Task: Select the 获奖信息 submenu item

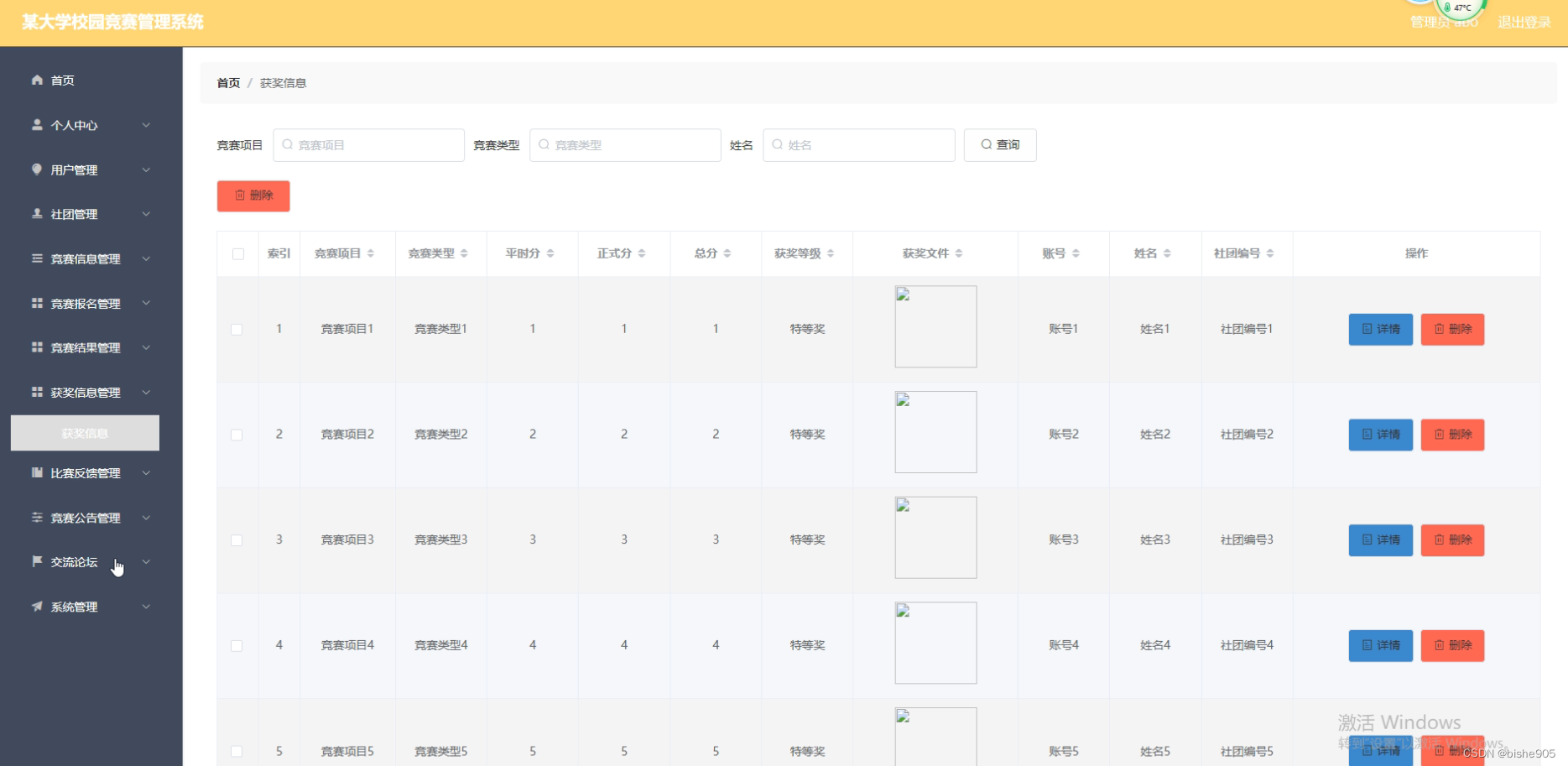Action: [x=85, y=433]
